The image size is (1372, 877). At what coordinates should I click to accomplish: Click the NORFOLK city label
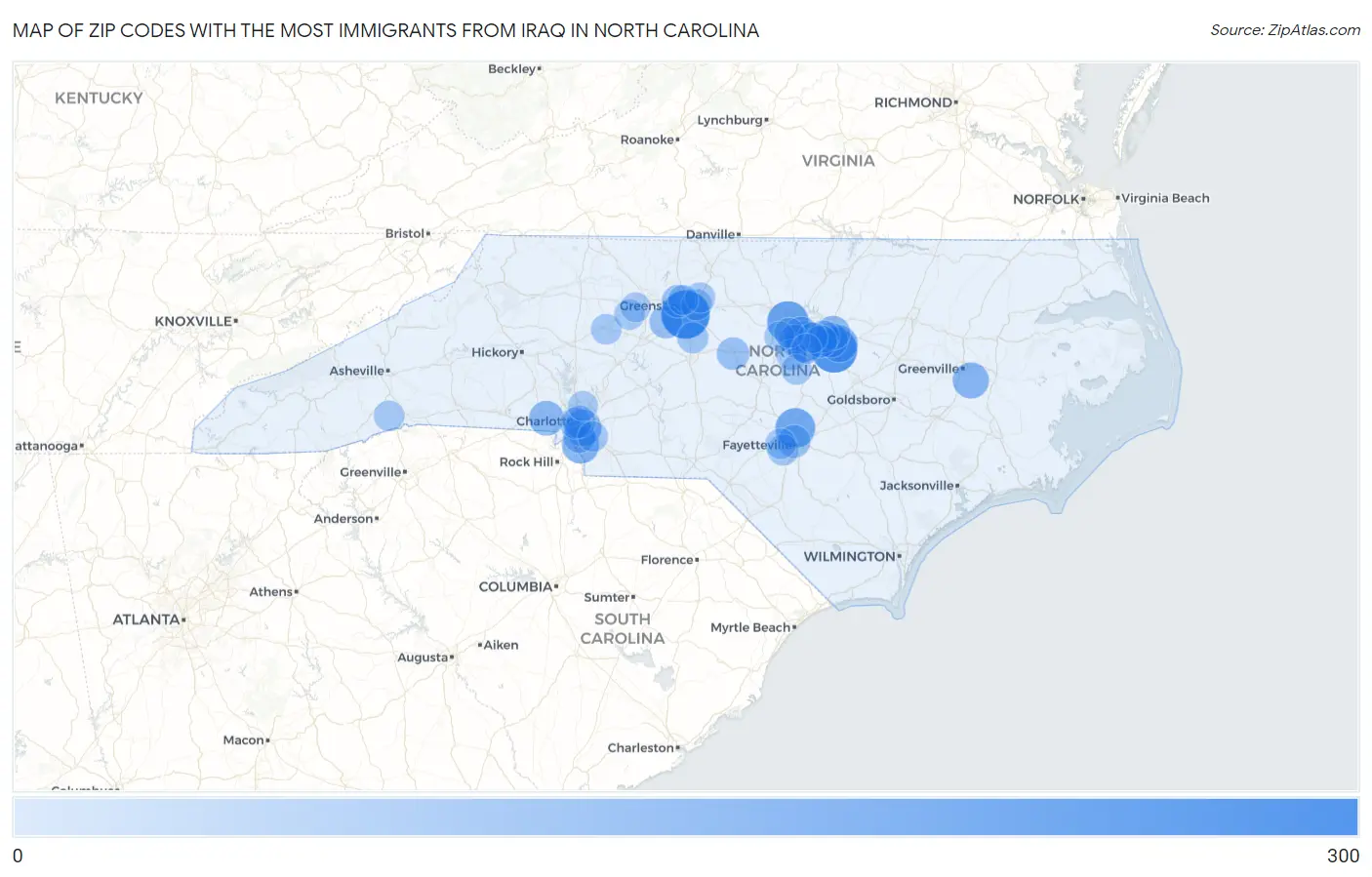coord(1046,199)
